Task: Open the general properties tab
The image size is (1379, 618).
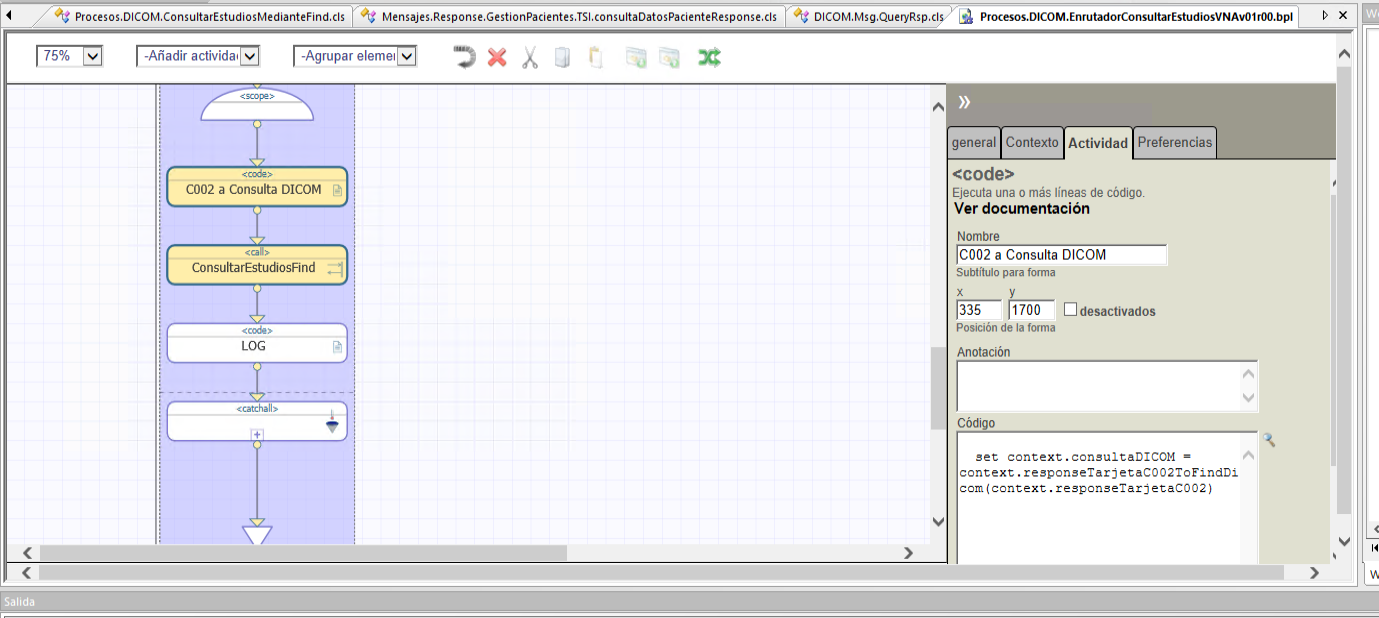Action: click(x=974, y=143)
